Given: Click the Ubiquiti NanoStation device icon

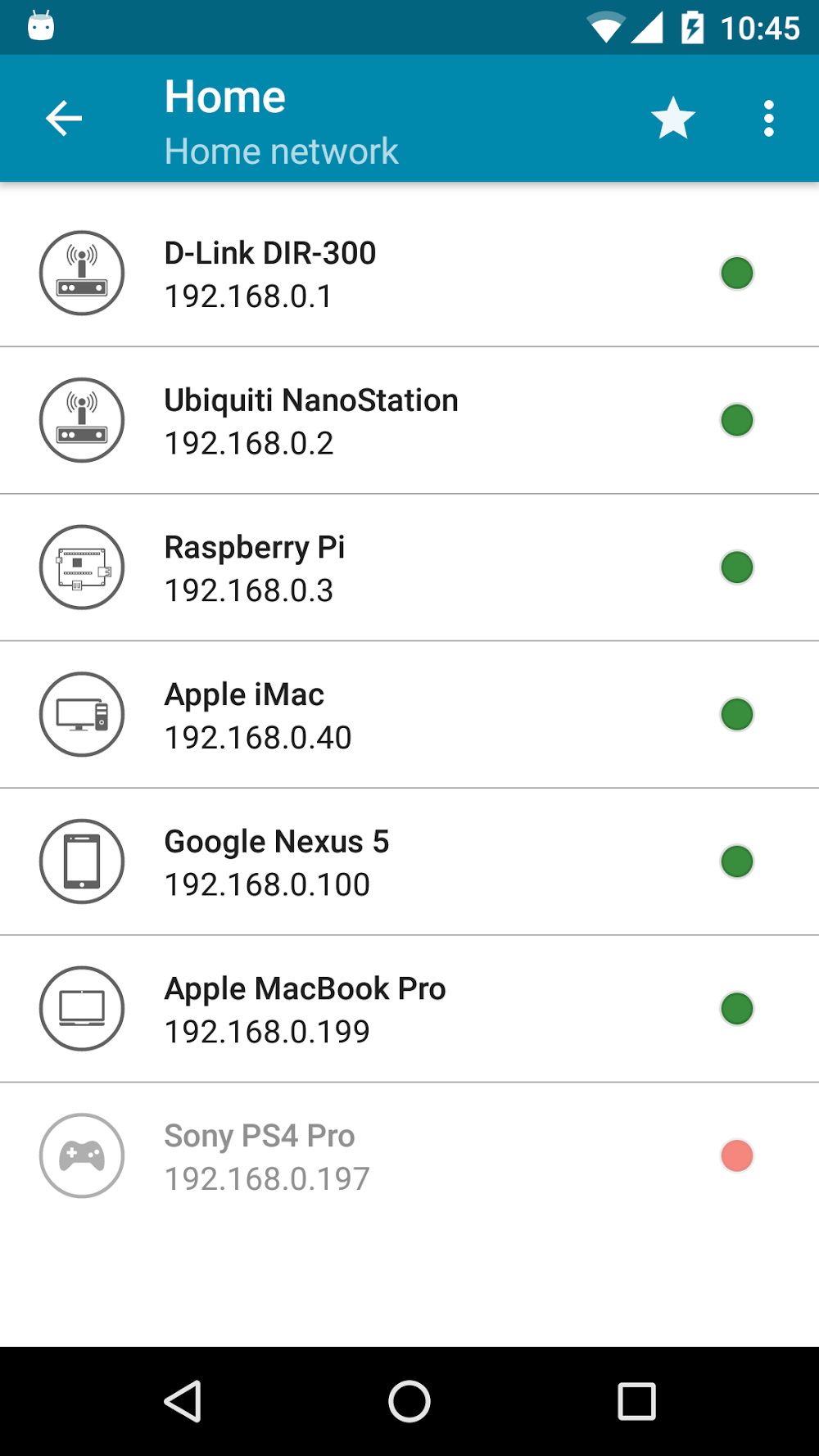Looking at the screenshot, I should click(x=82, y=420).
